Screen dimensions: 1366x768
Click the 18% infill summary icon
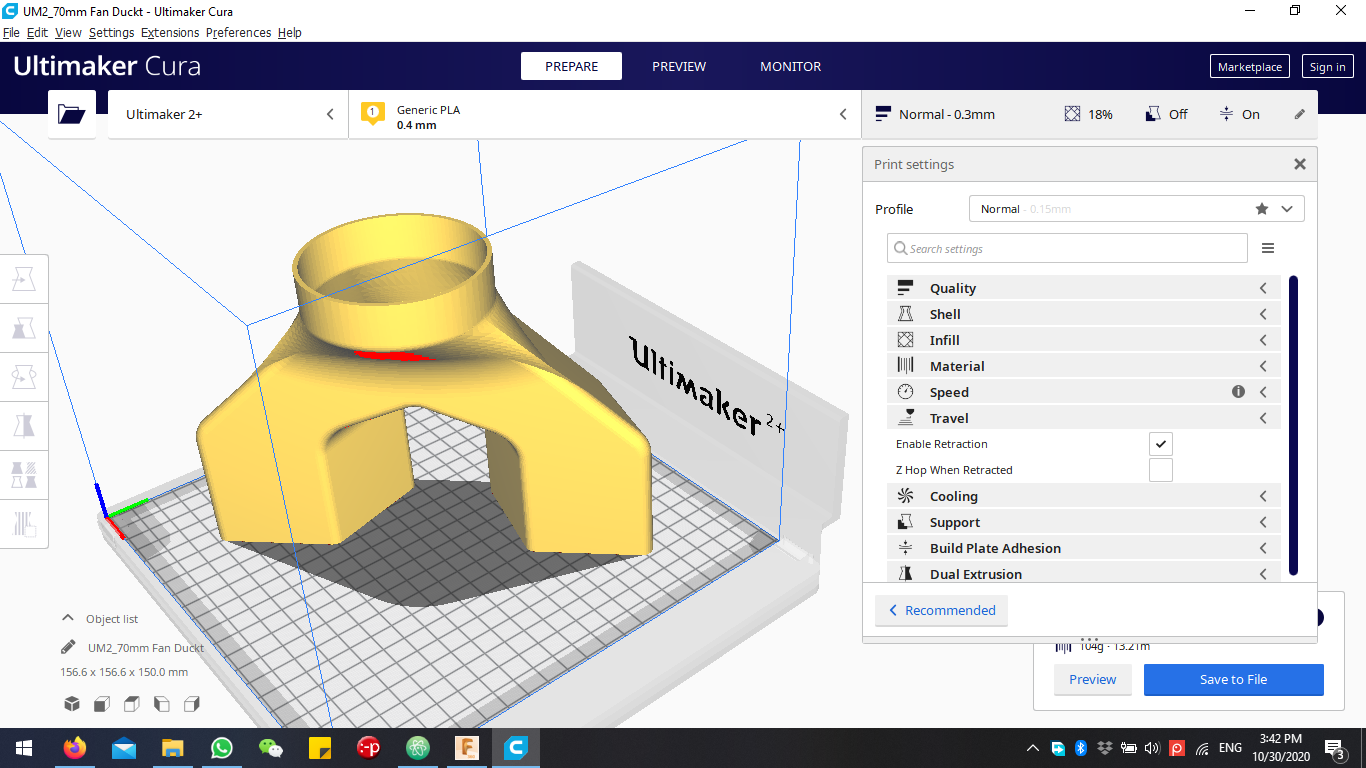tap(1073, 114)
